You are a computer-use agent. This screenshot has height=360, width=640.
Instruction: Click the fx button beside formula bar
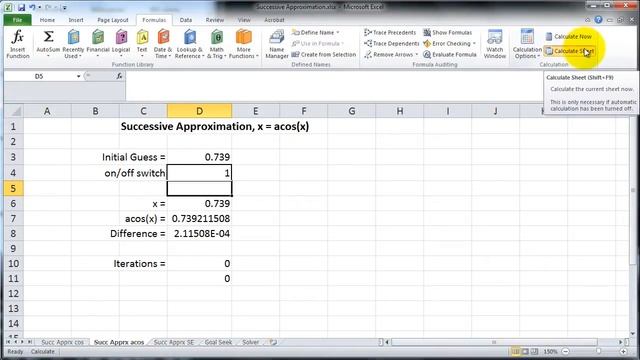(x=119, y=76)
